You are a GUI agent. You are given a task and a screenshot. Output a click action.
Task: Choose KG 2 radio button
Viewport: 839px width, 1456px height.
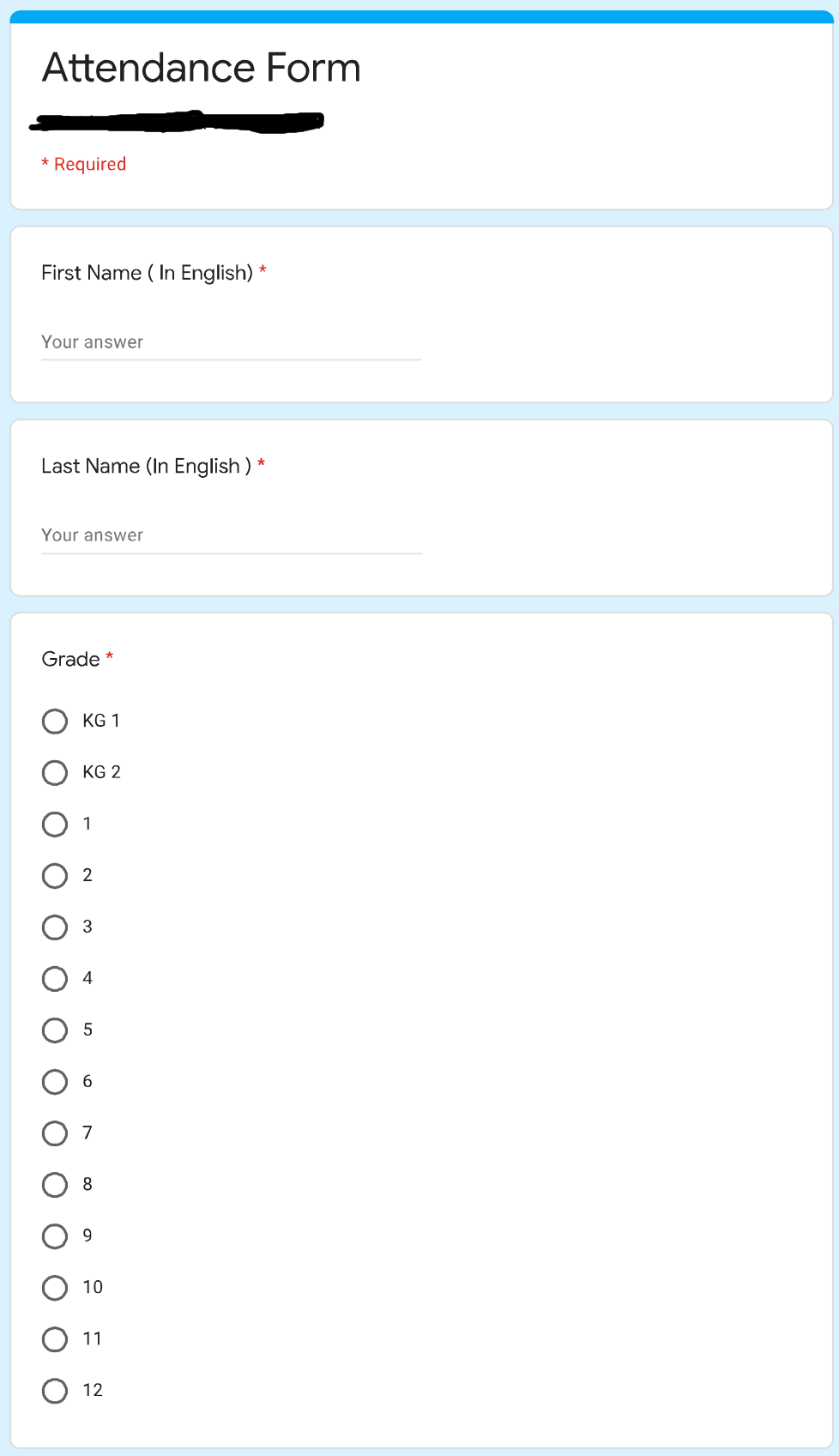pos(55,772)
